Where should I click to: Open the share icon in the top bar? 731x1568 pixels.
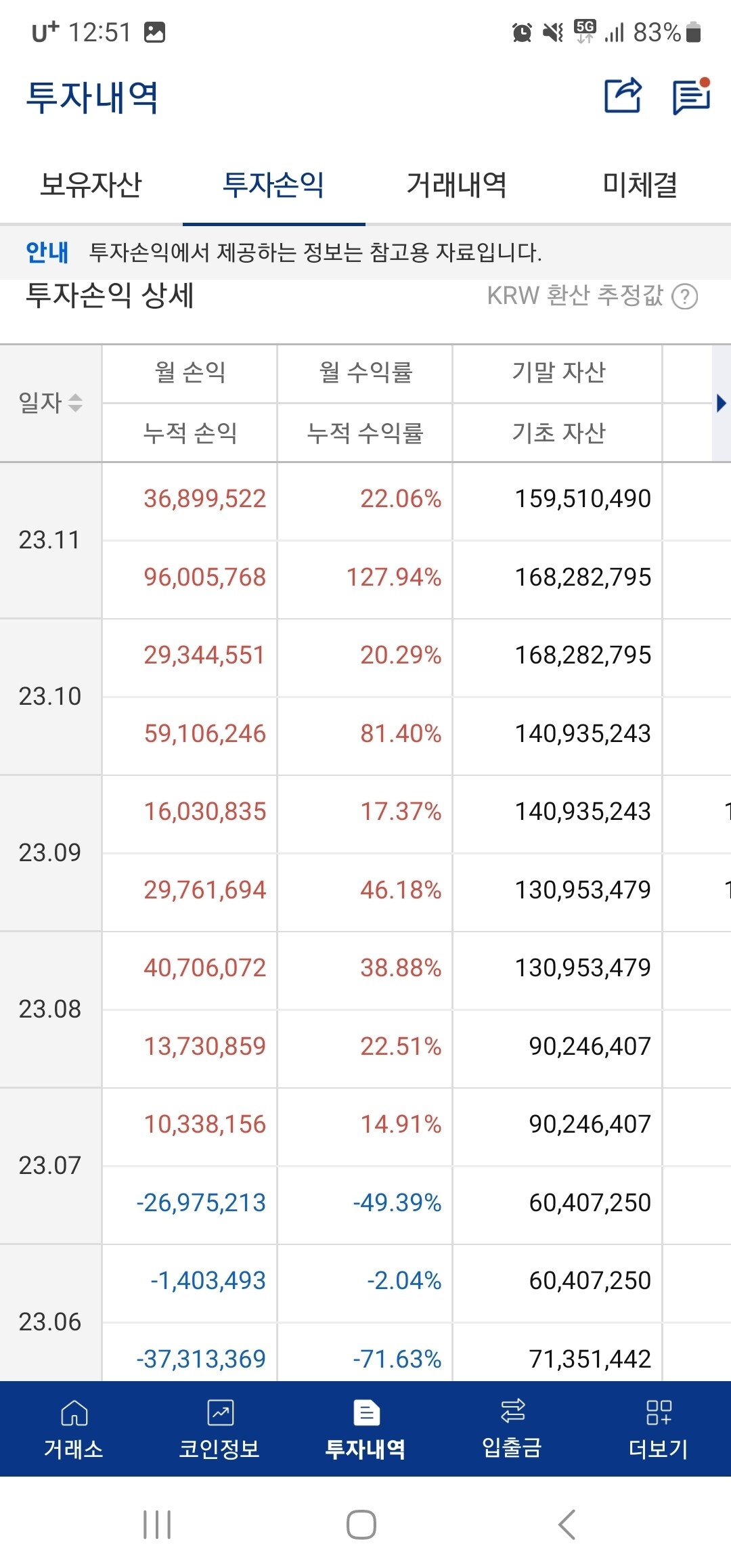coord(623,95)
